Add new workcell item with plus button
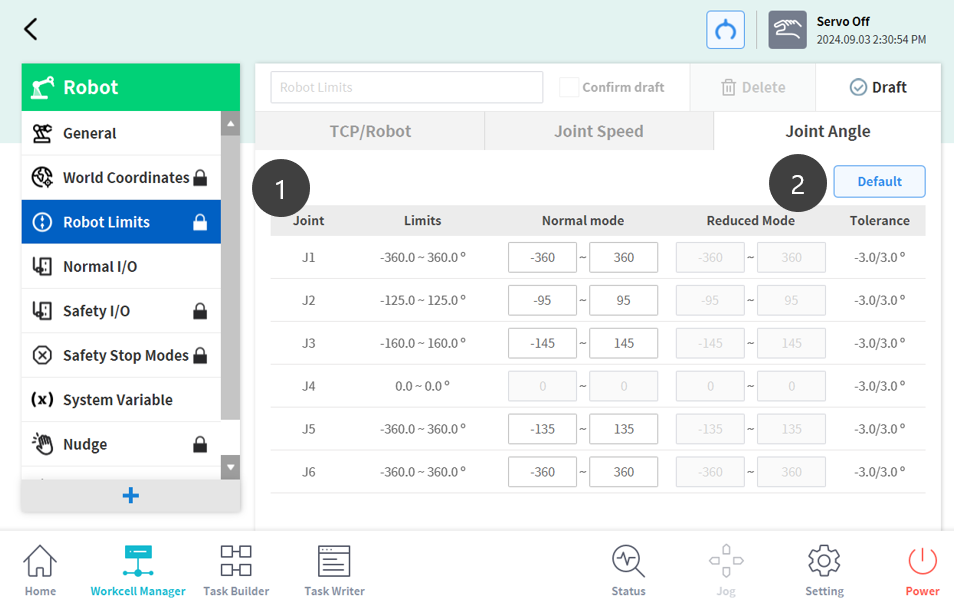This screenshot has width=954, height=604. [131, 496]
